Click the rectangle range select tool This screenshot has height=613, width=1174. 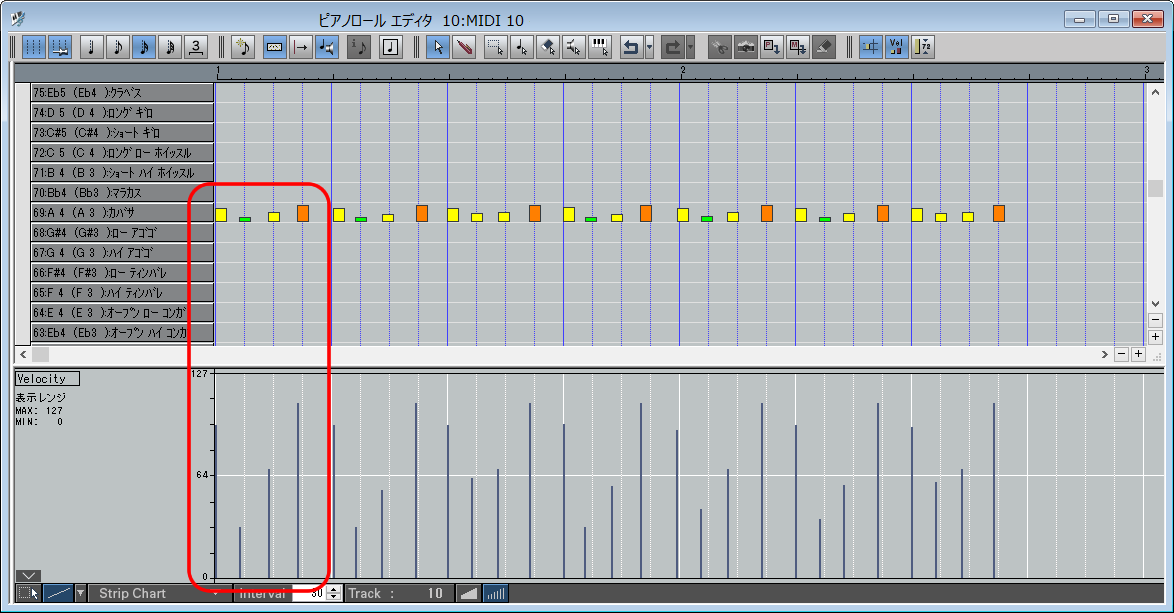[x=494, y=47]
